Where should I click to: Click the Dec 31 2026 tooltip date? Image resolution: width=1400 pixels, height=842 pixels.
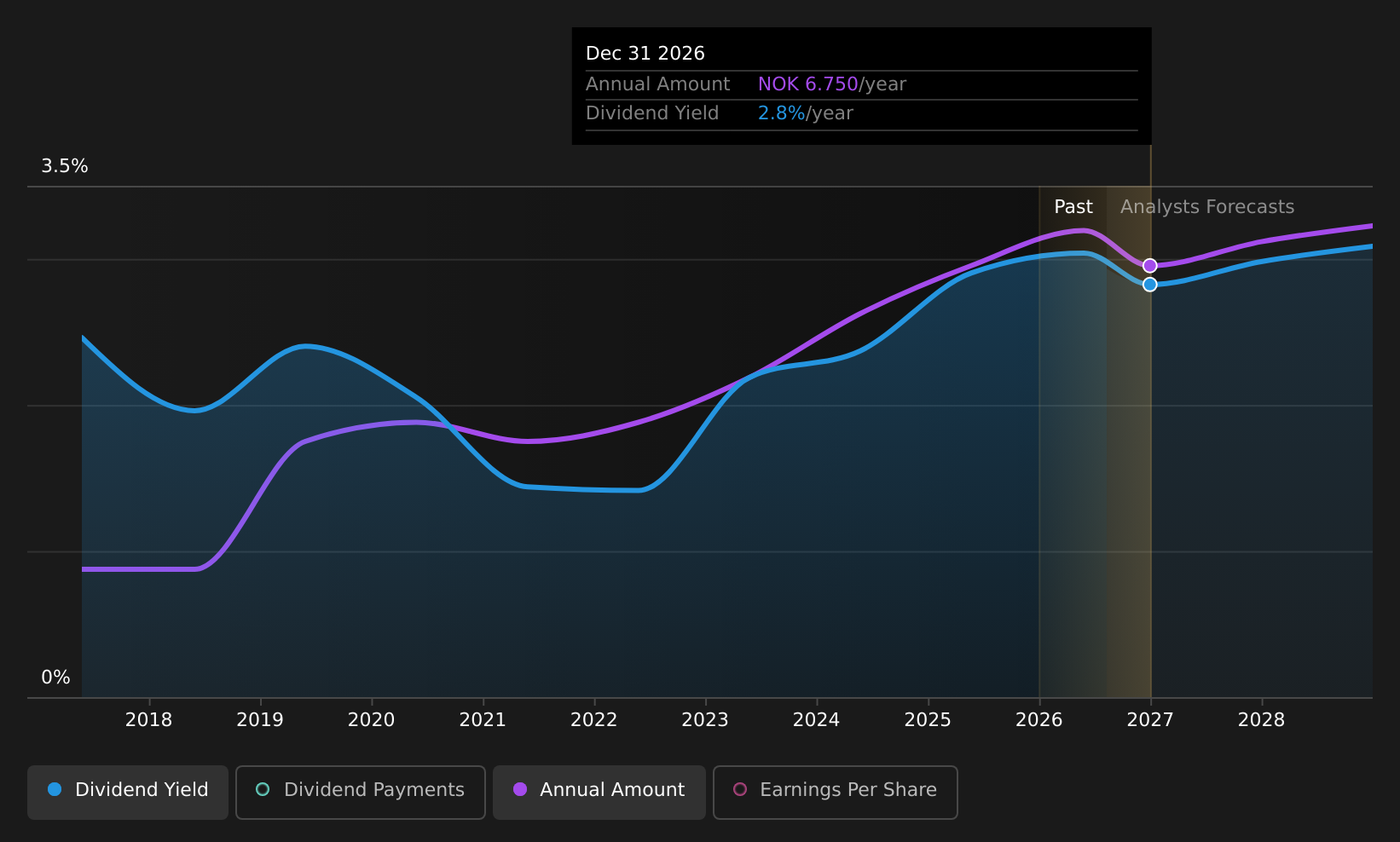tap(645, 54)
